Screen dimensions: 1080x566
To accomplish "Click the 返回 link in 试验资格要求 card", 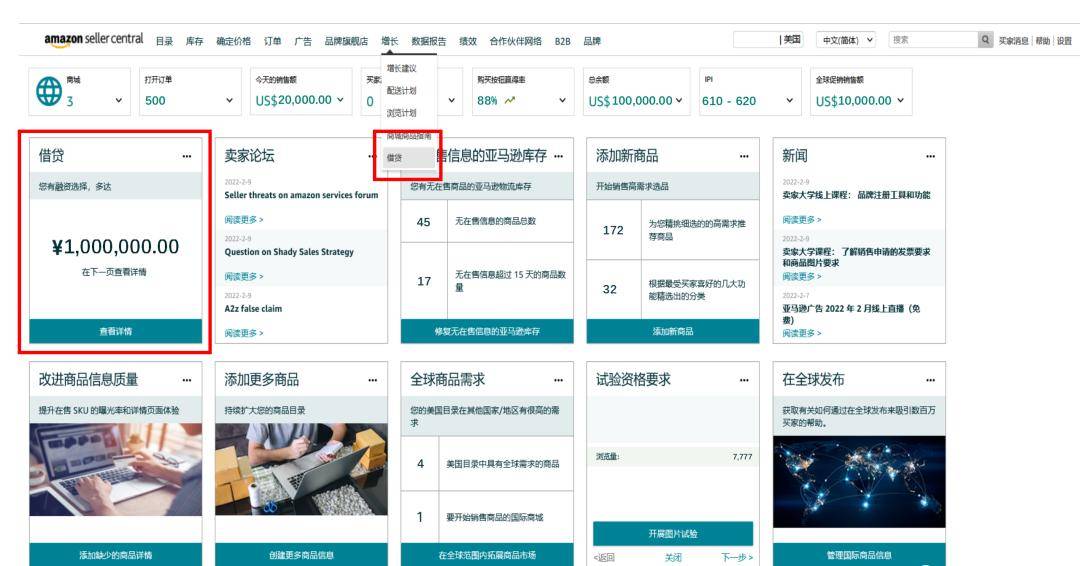I will coord(604,557).
